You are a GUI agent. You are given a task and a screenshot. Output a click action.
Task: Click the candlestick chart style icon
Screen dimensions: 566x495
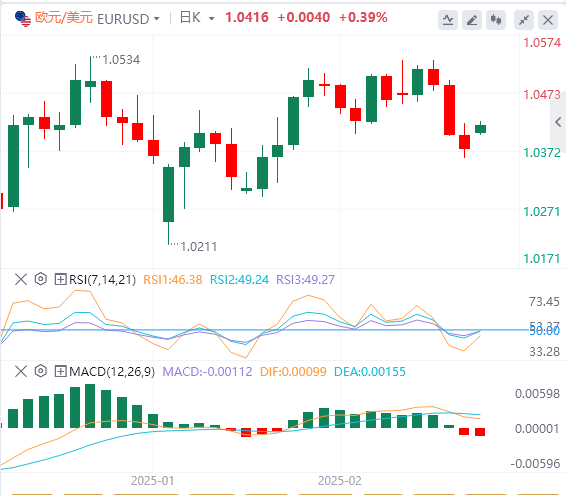pyautogui.click(x=496, y=20)
